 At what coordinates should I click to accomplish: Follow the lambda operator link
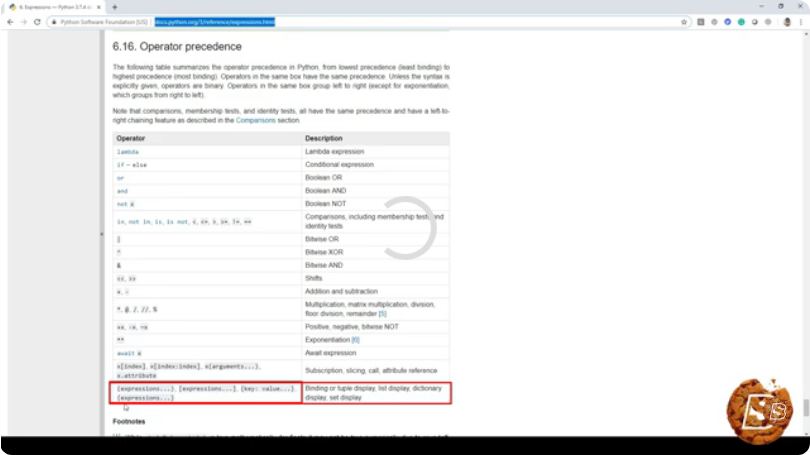tap(128, 152)
